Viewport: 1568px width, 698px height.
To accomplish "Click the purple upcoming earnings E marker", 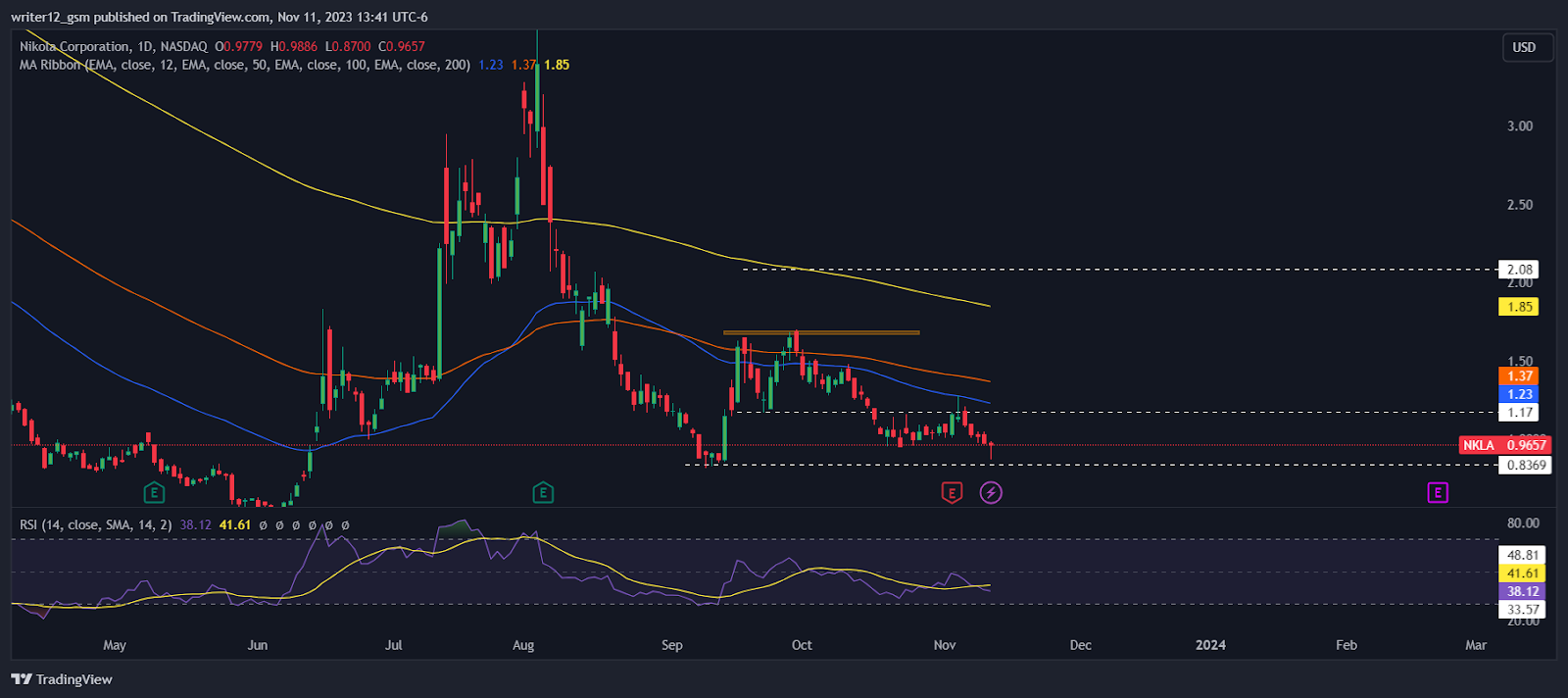I will (x=1438, y=492).
